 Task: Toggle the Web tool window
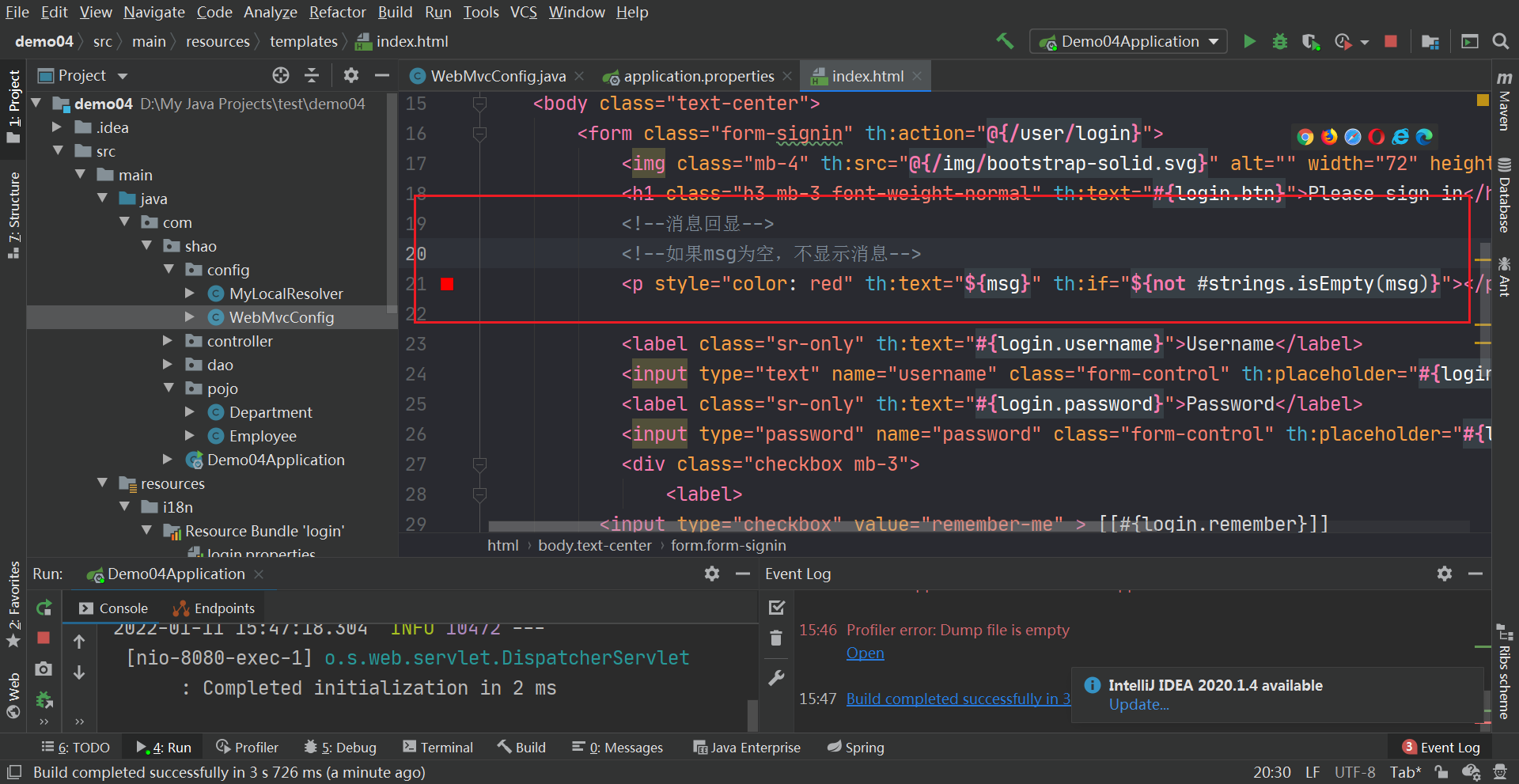[13, 695]
